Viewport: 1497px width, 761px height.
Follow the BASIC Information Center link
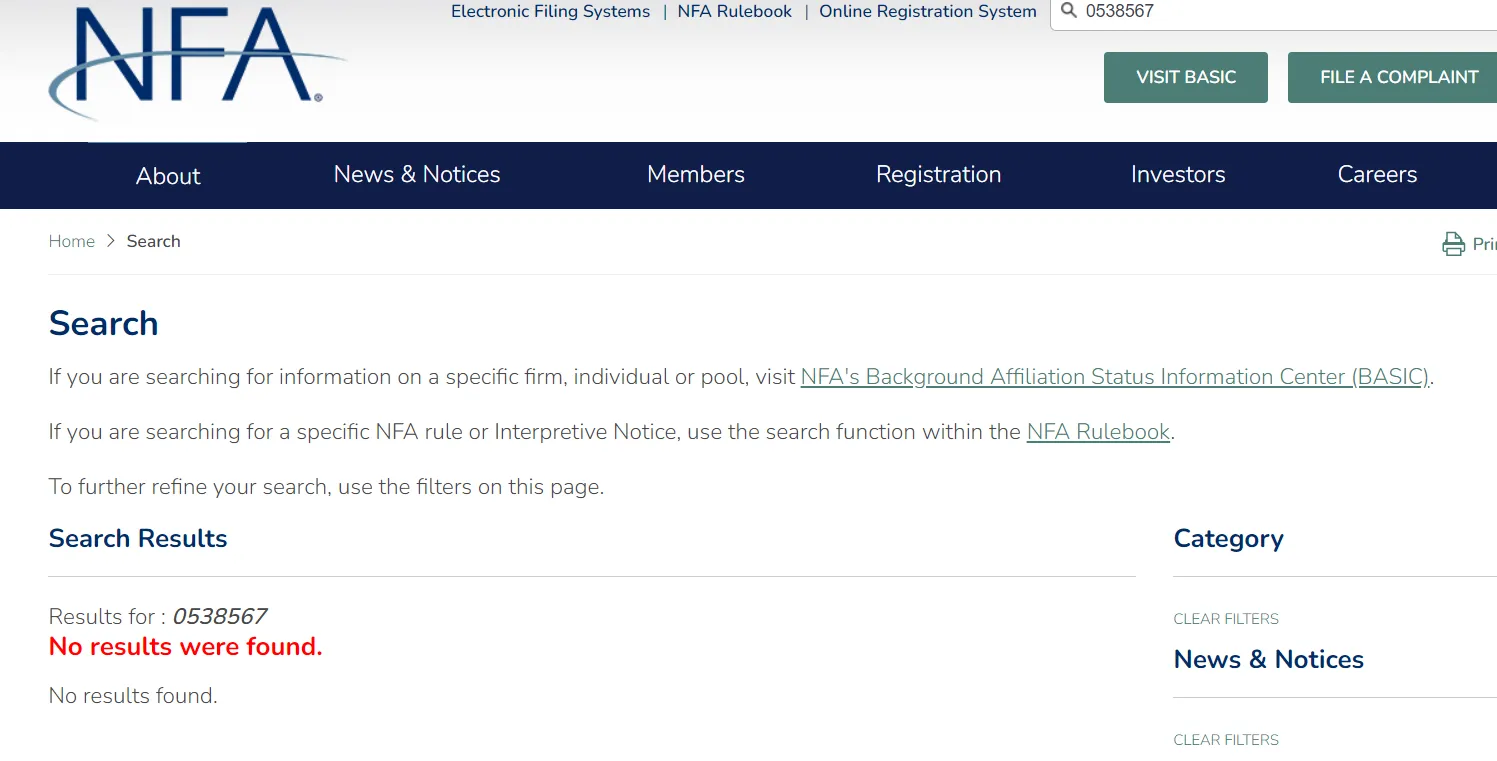coord(1115,377)
